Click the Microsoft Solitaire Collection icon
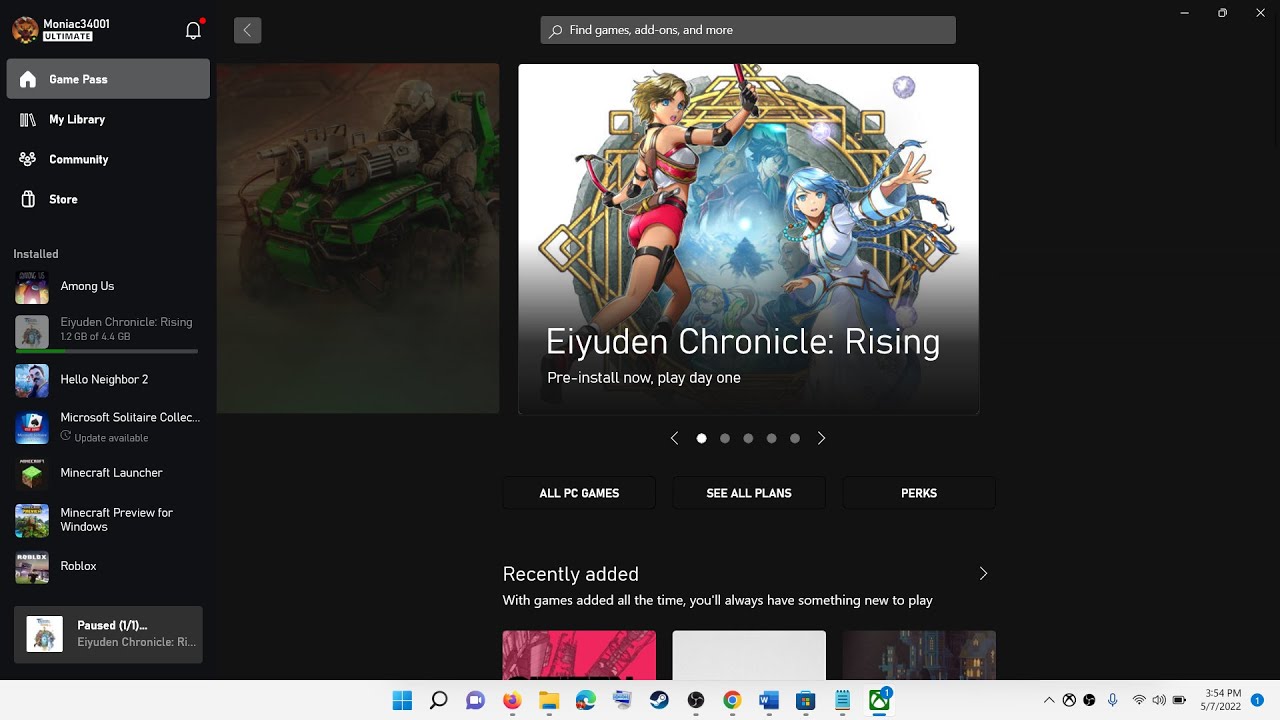 coord(32,427)
